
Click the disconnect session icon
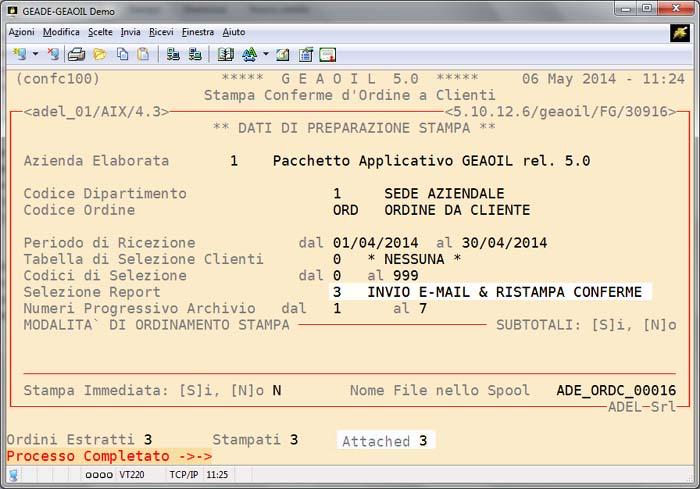coord(52,54)
